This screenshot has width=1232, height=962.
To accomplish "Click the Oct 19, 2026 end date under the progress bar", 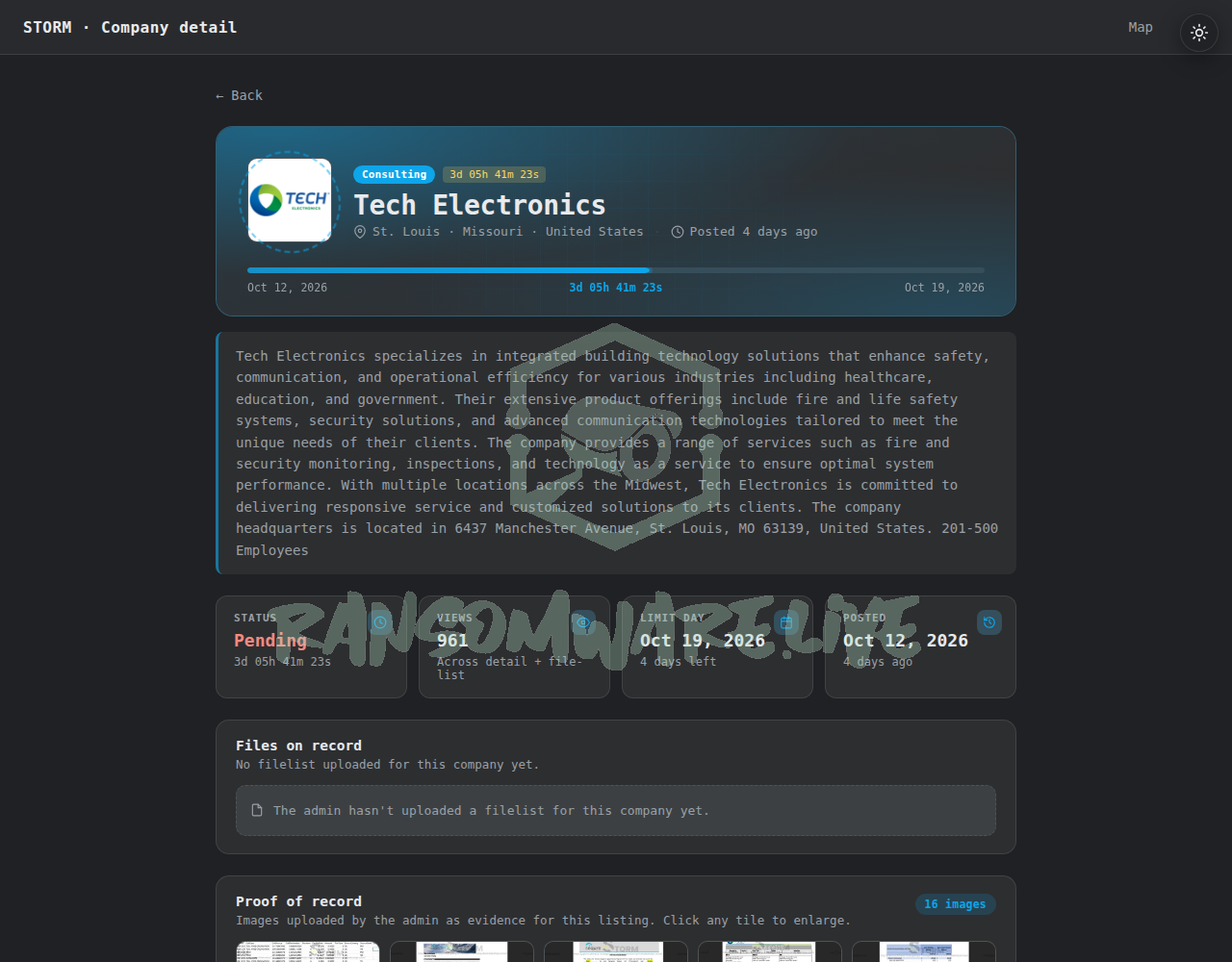I will point(944,288).
